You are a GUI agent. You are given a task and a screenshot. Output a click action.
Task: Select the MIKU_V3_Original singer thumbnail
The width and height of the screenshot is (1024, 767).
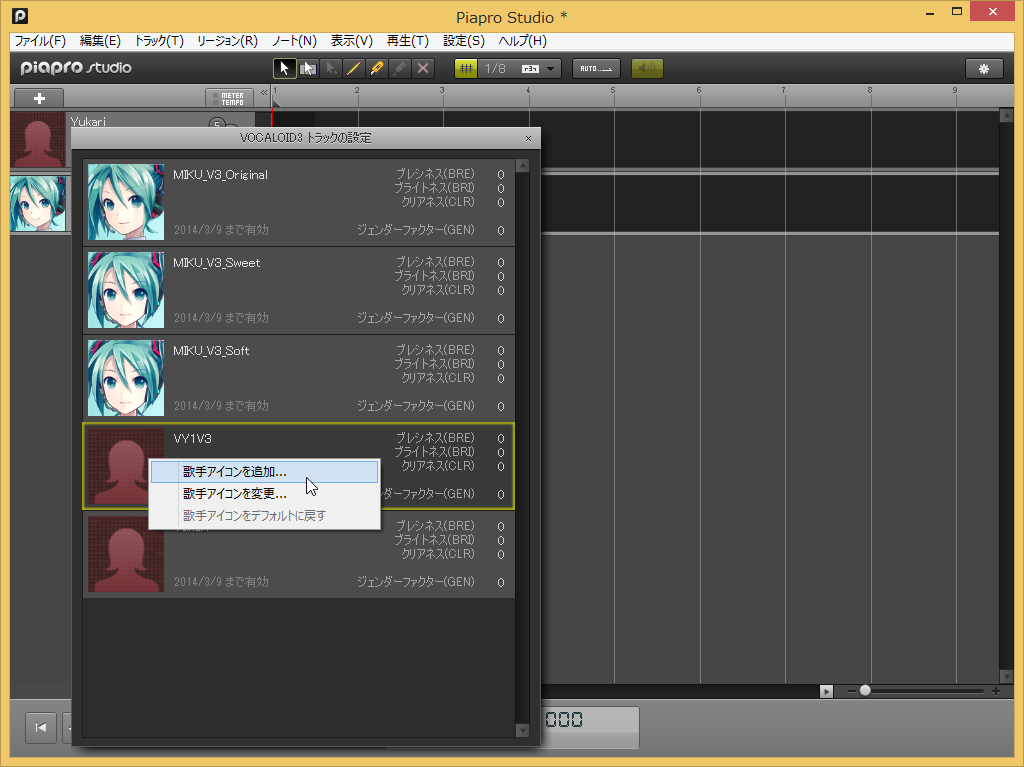(126, 202)
